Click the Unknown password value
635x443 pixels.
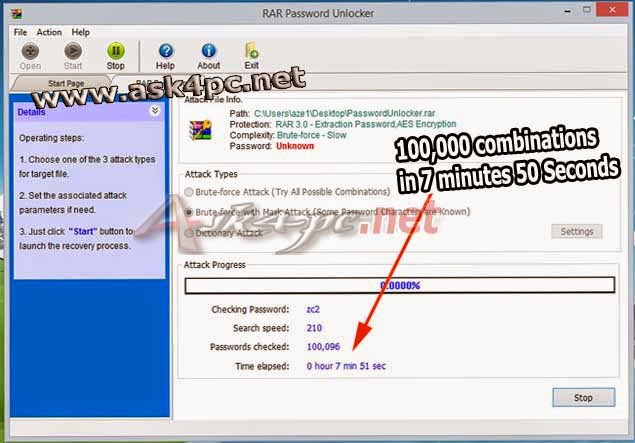coord(295,146)
